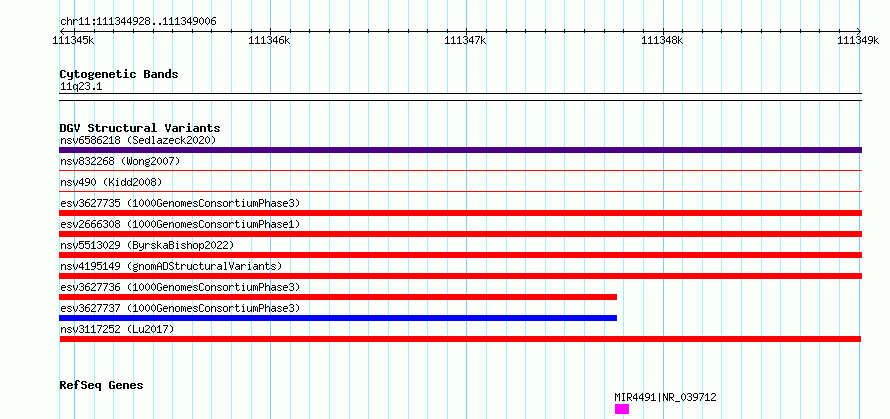890x419 pixels.
Task: Click the thin red nsv490 variant line
Action: (x=460, y=191)
